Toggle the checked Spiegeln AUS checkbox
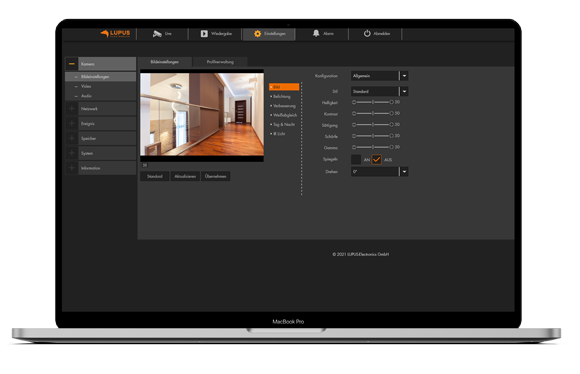 coord(377,159)
